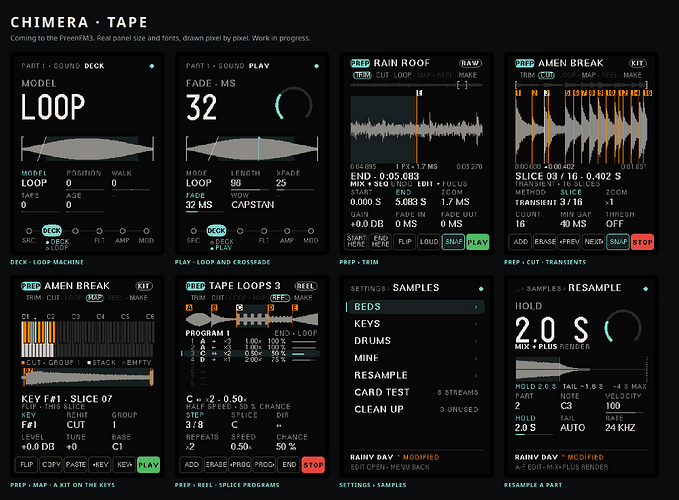Expand the MINE samples folder chevron

(x=476, y=358)
